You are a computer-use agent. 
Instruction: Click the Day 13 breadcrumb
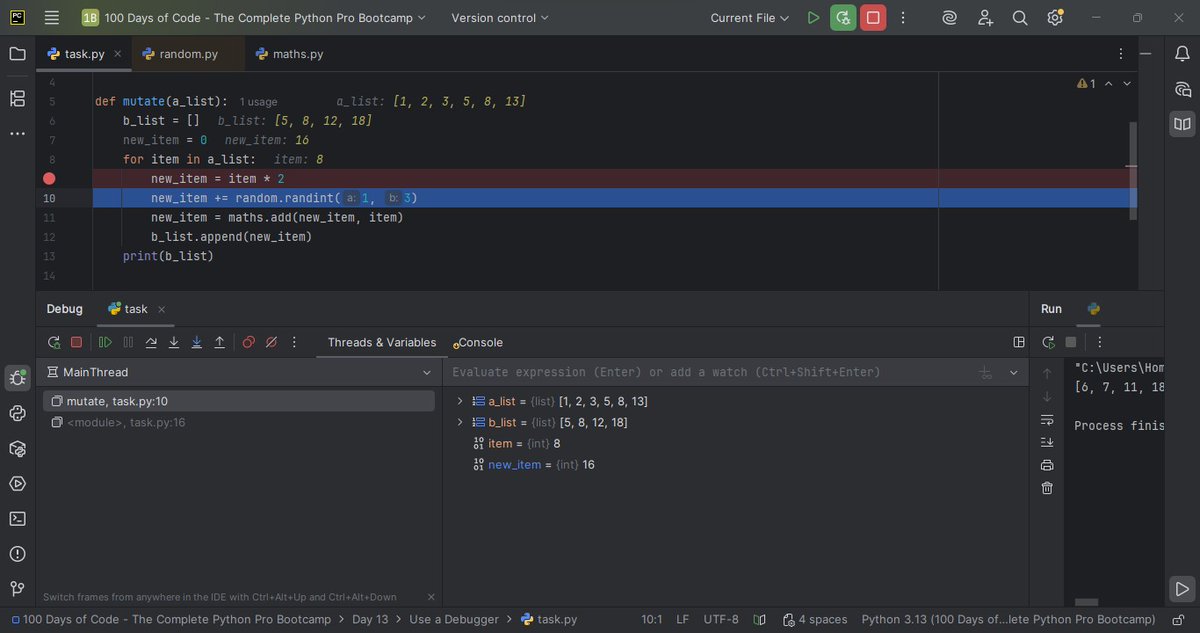click(x=370, y=620)
